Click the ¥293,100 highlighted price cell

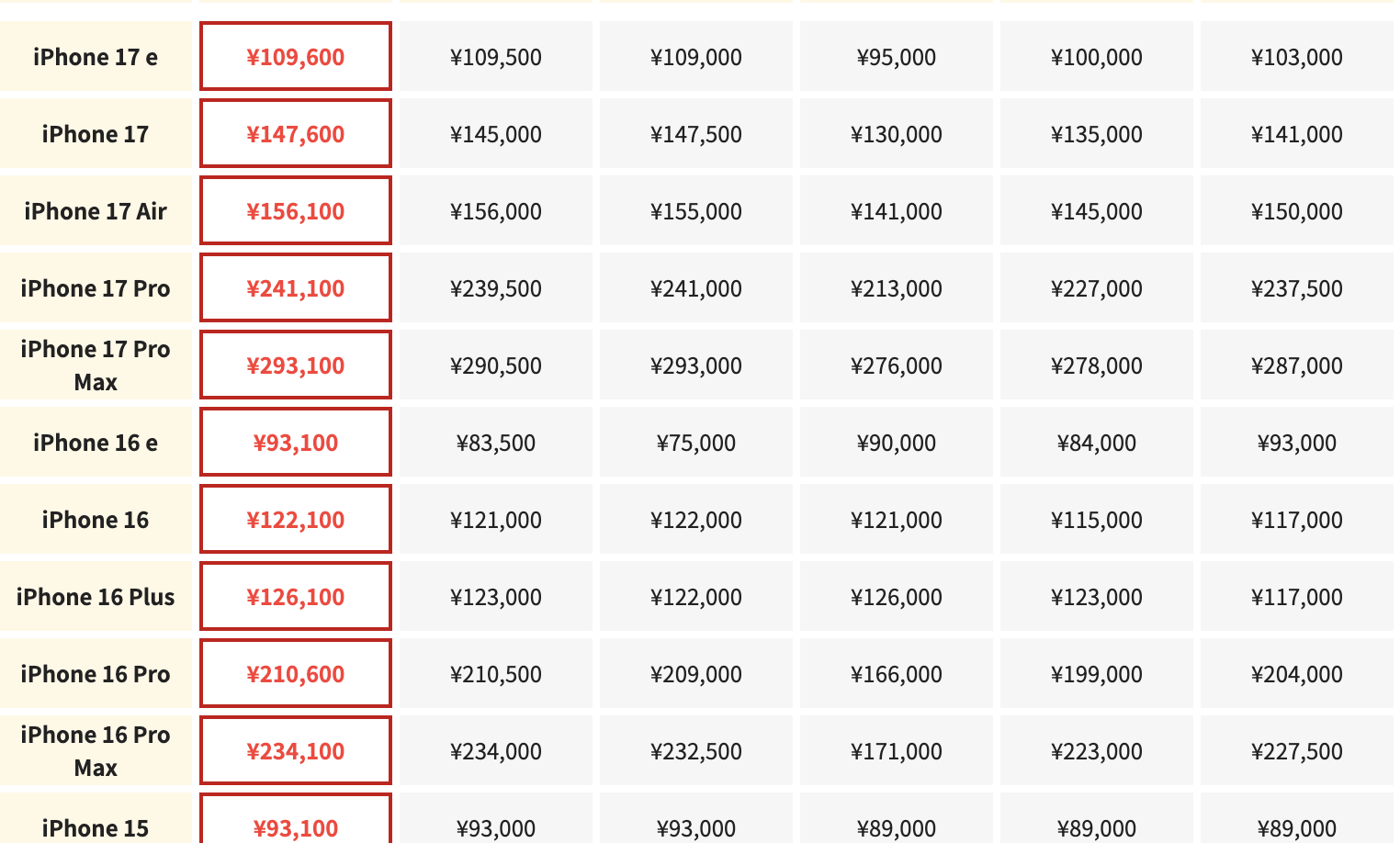(296, 365)
